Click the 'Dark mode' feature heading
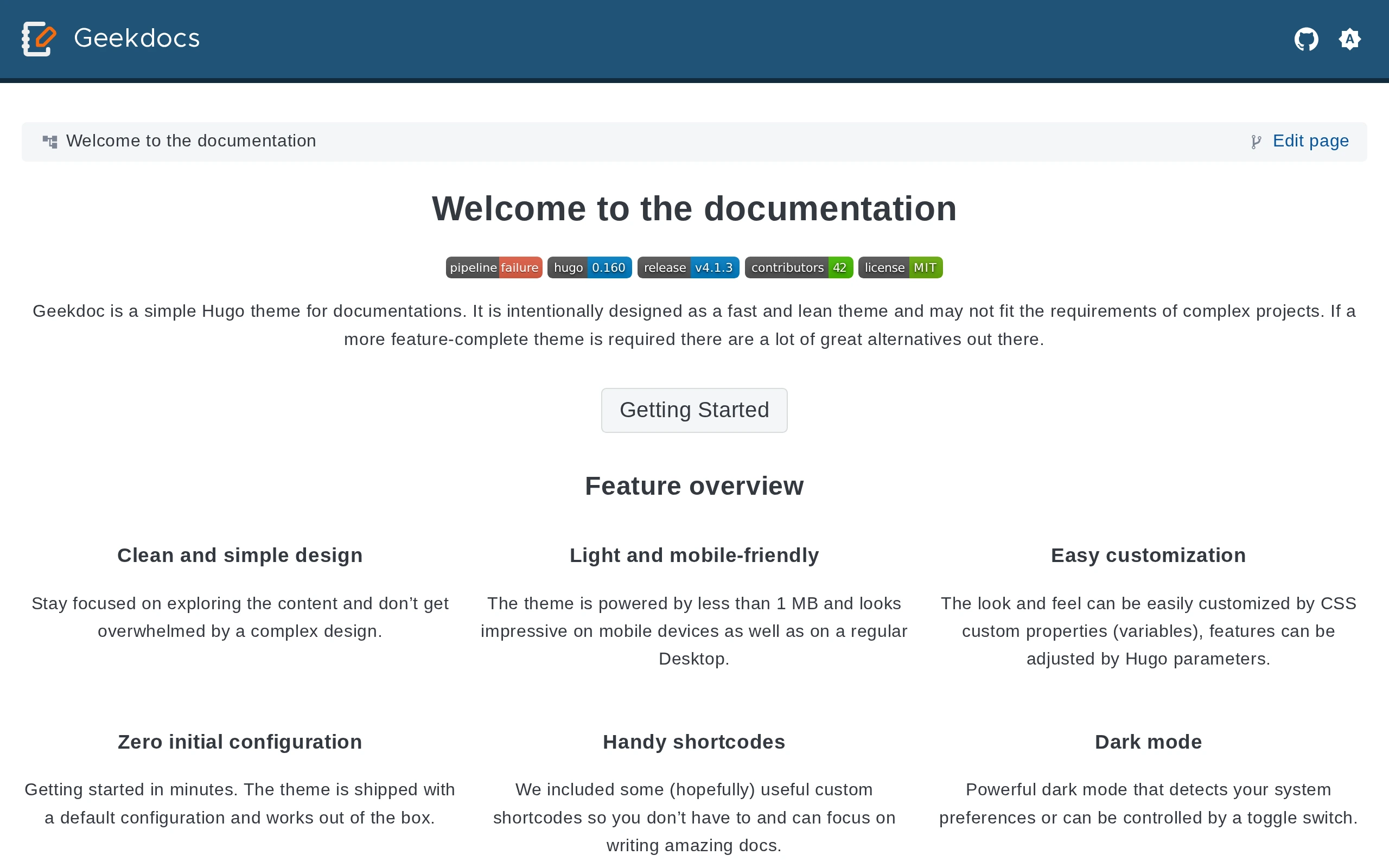The width and height of the screenshot is (1389, 868). tap(1148, 742)
